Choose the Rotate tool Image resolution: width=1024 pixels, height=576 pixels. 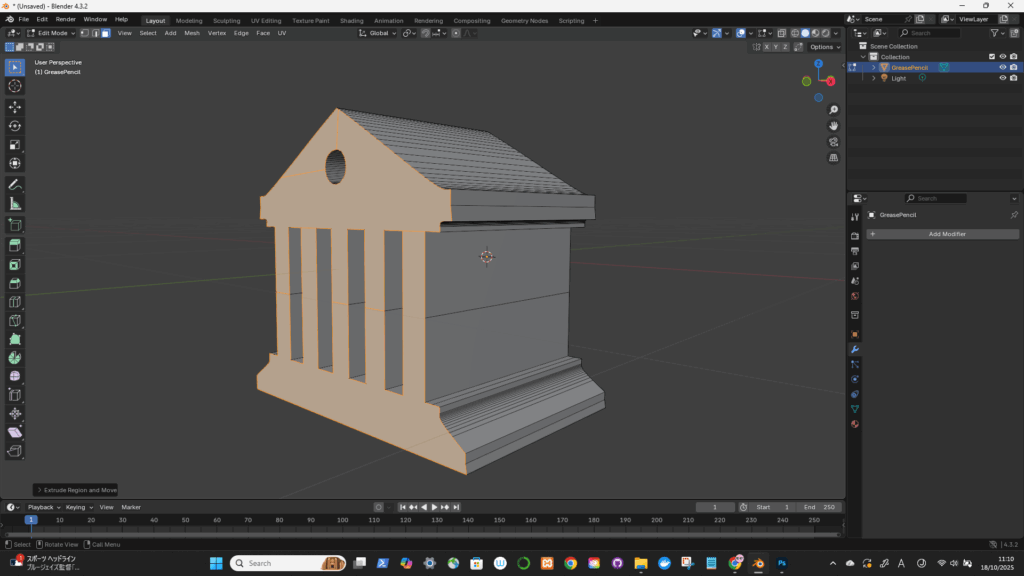(15, 126)
